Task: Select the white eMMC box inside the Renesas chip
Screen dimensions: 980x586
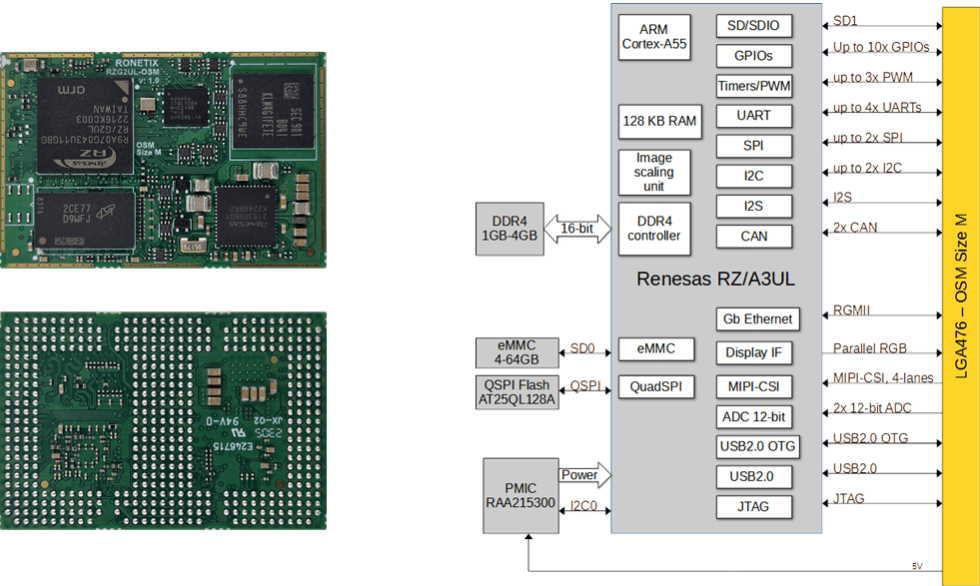Action: click(656, 349)
